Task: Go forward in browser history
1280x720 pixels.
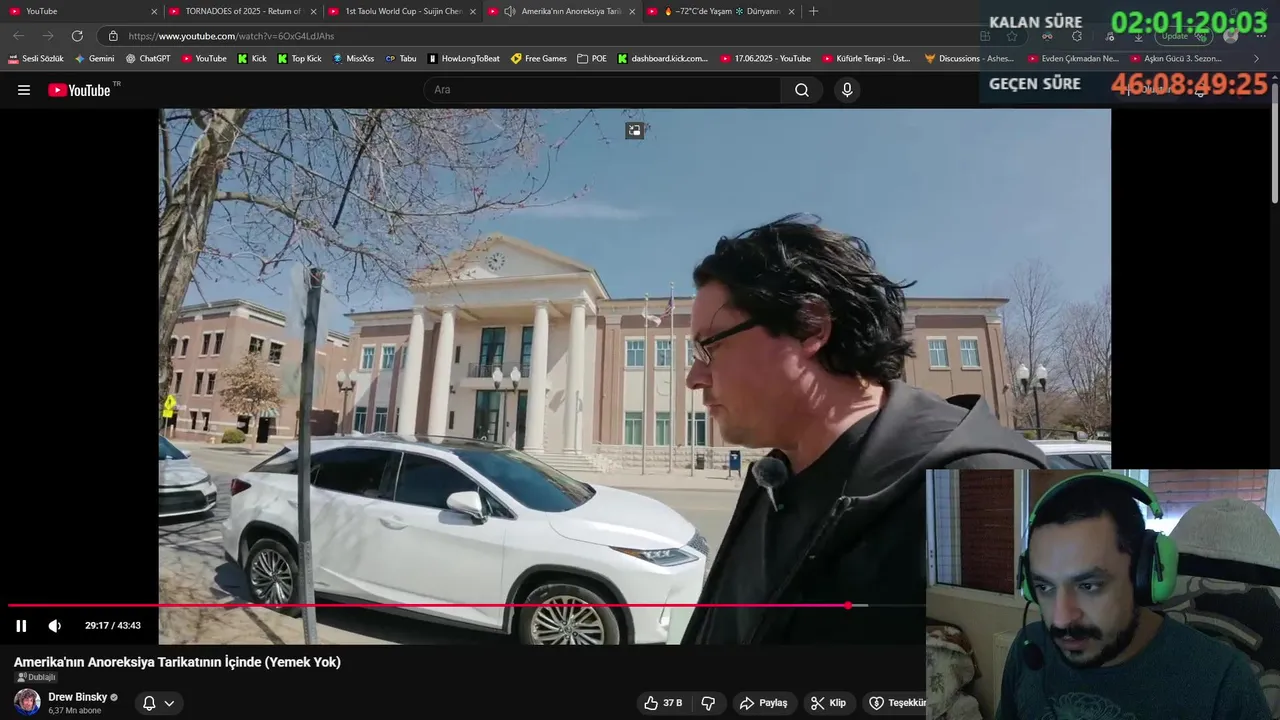Action: pos(48,36)
